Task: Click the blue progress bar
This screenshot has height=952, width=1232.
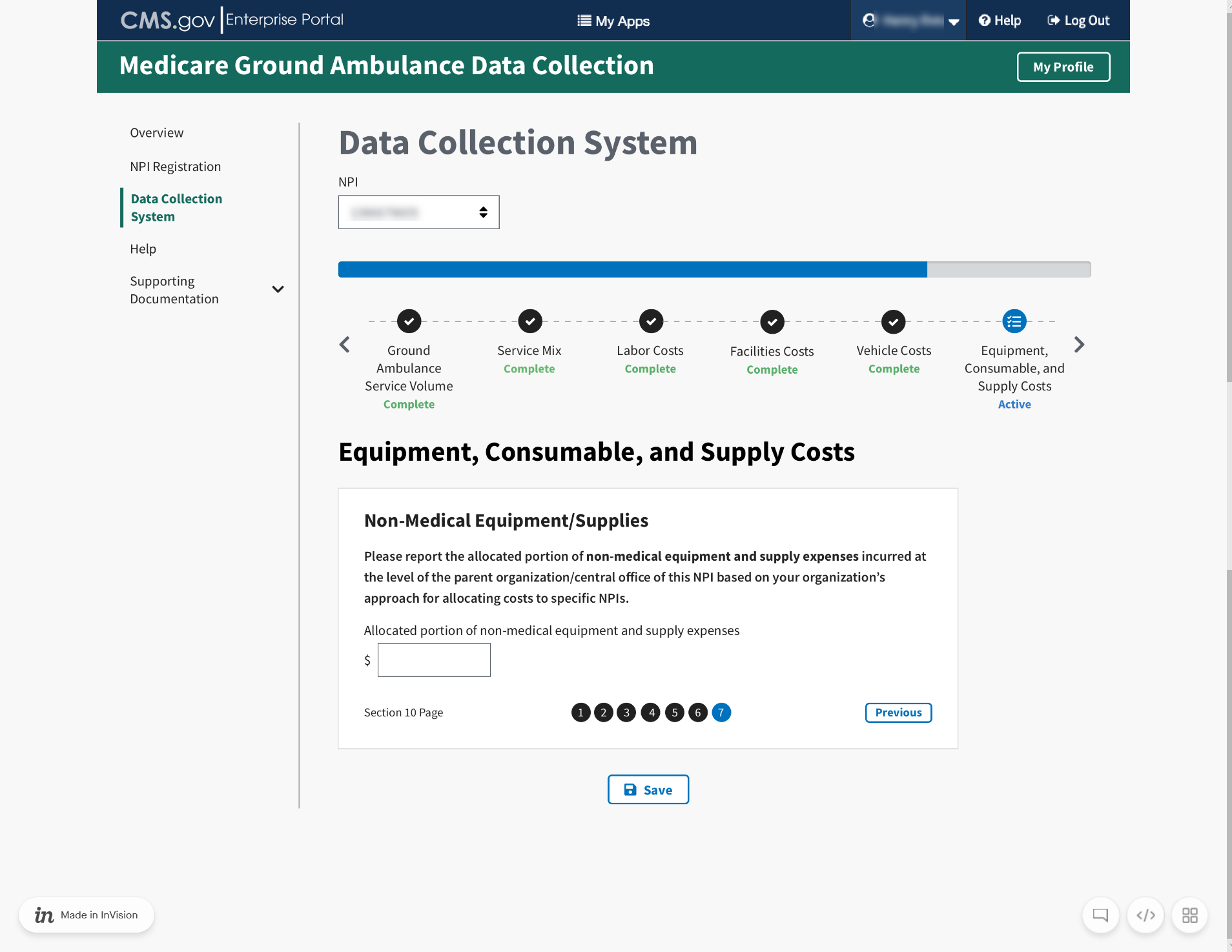Action: 632,269
